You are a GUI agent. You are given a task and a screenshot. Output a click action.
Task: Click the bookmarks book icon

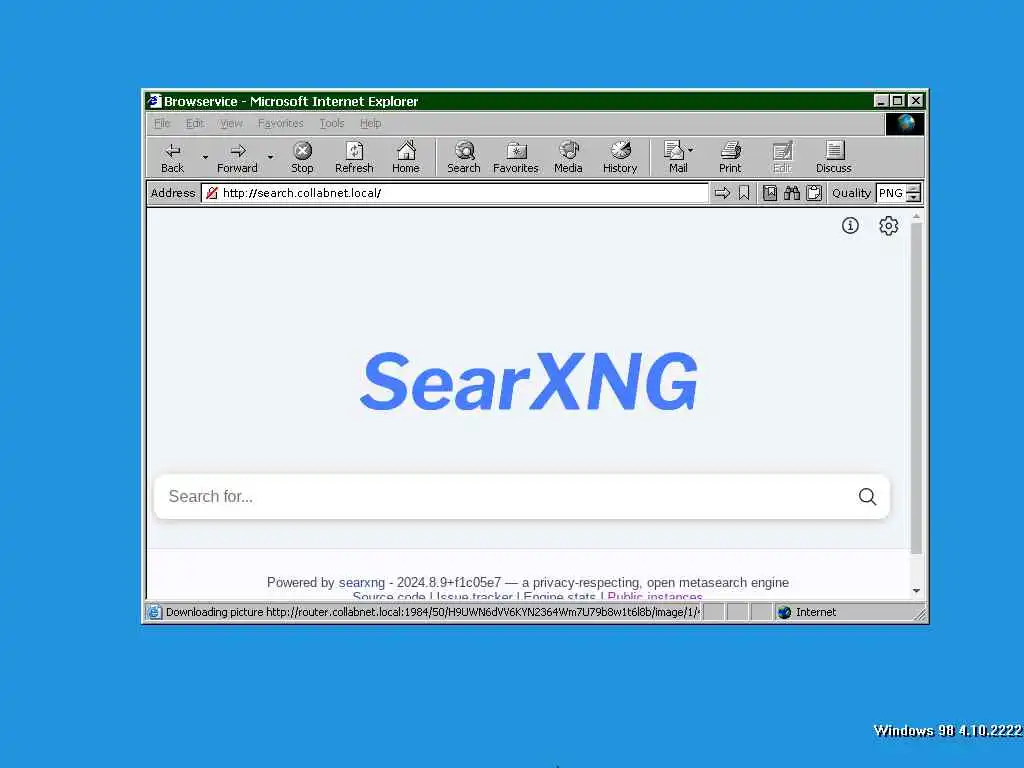tap(770, 193)
